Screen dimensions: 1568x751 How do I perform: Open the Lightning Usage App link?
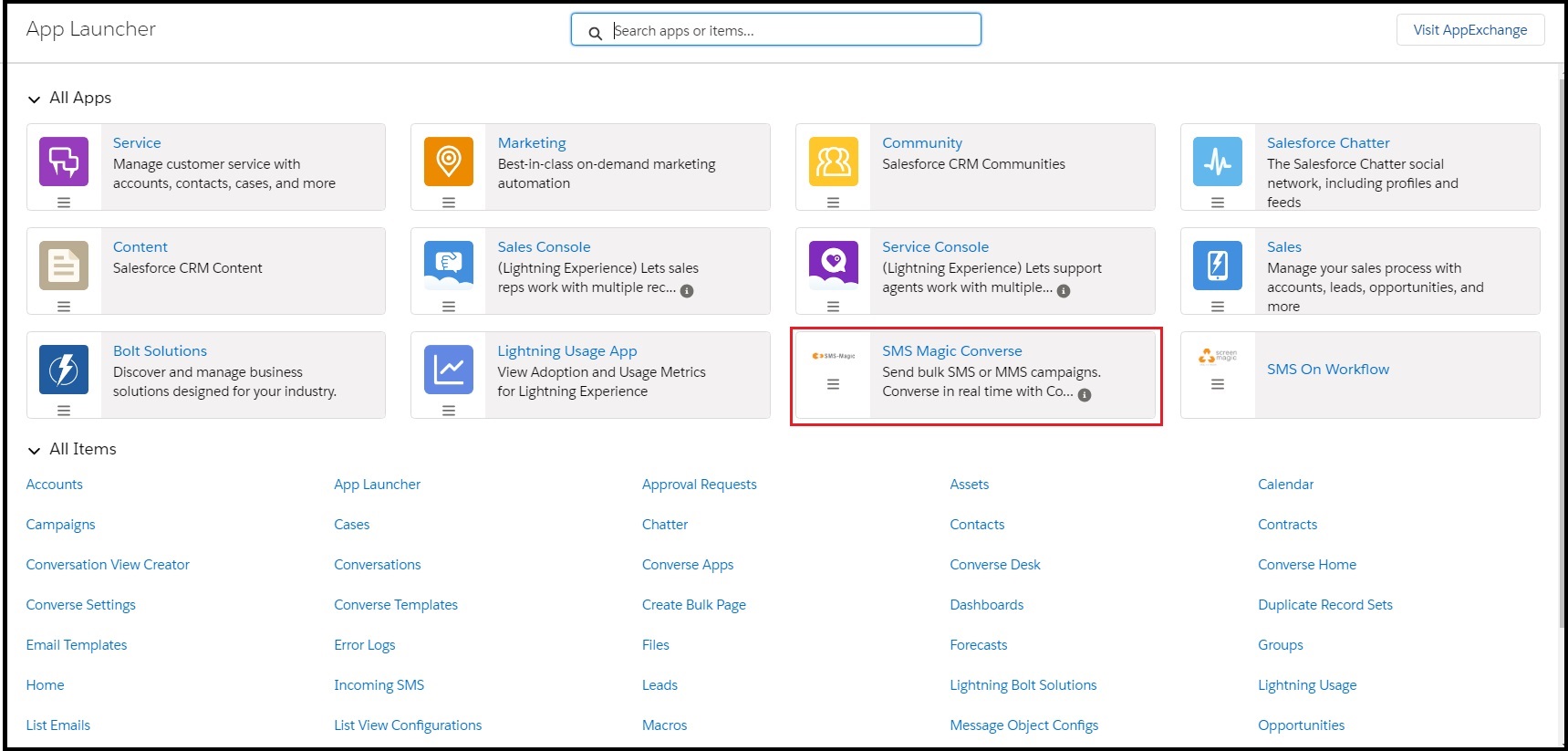tap(567, 351)
